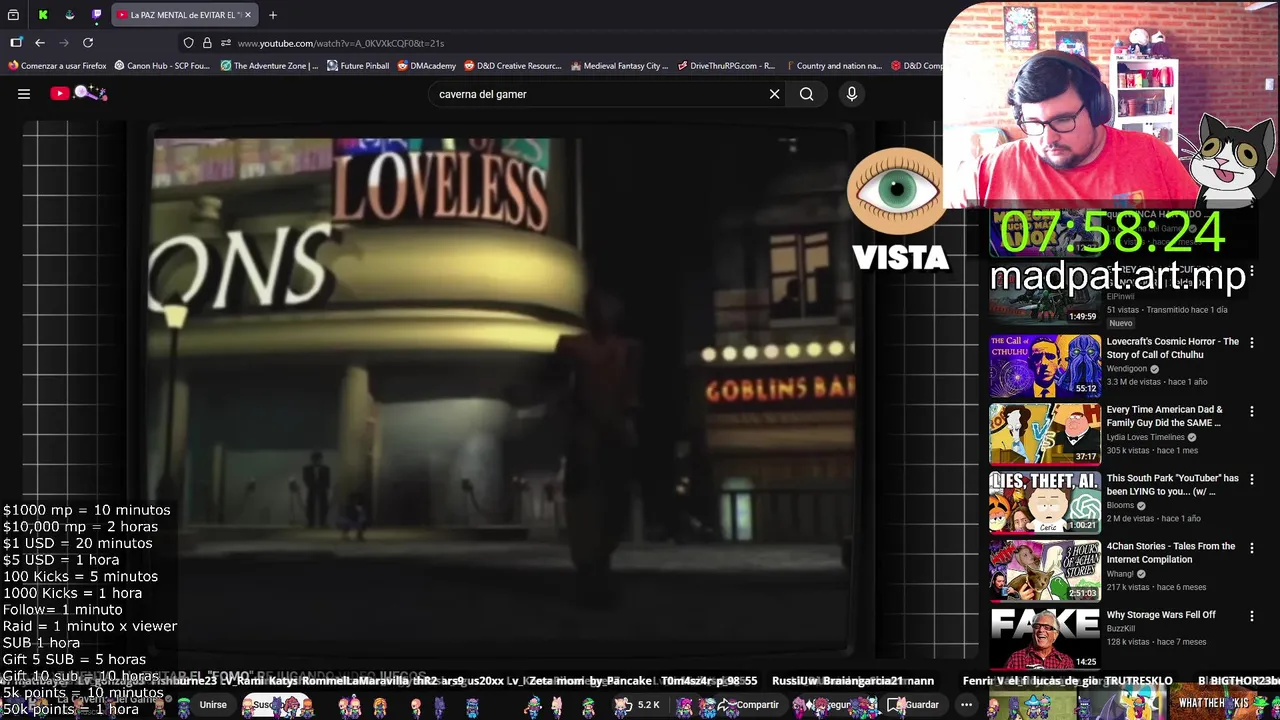Open the three-dot more actions menu
Viewport: 1280px width, 720px height.
point(966,705)
